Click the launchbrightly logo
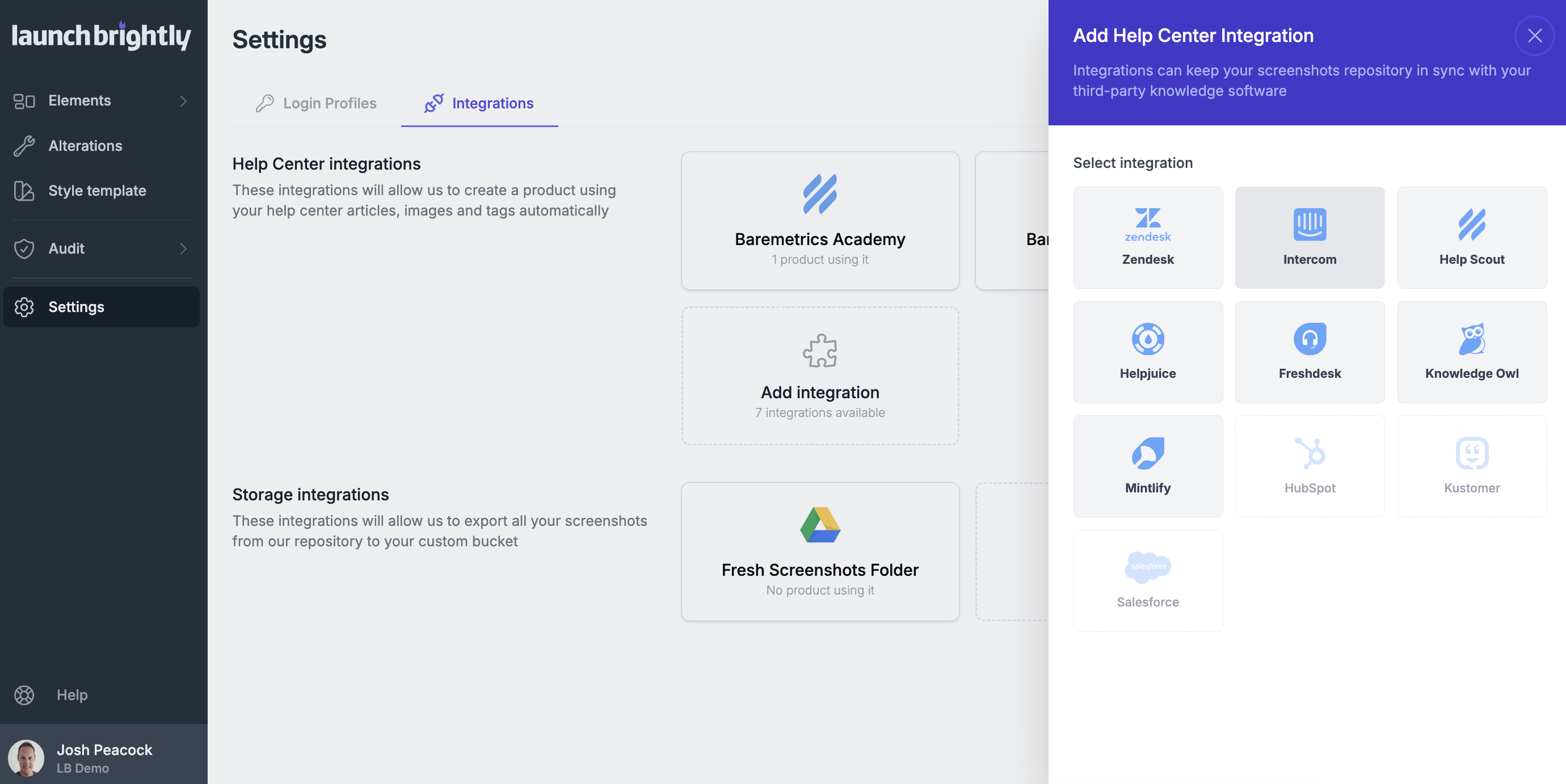1566x784 pixels. (x=101, y=36)
